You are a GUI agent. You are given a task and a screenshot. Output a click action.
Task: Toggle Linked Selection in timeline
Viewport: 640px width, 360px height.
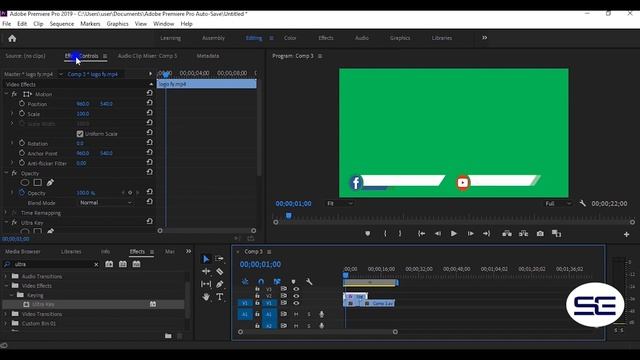click(x=277, y=282)
